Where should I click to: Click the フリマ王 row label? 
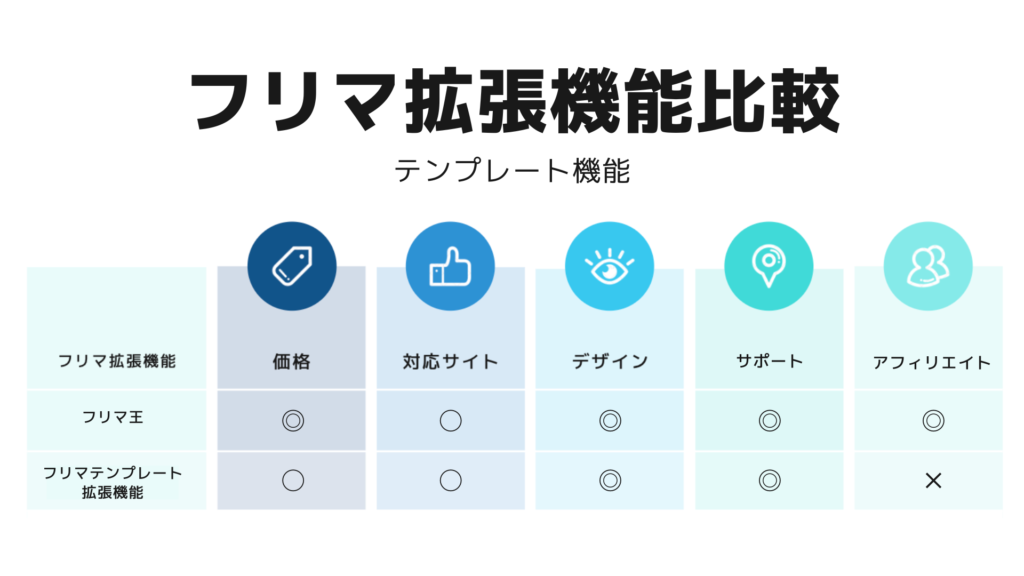click(x=113, y=417)
